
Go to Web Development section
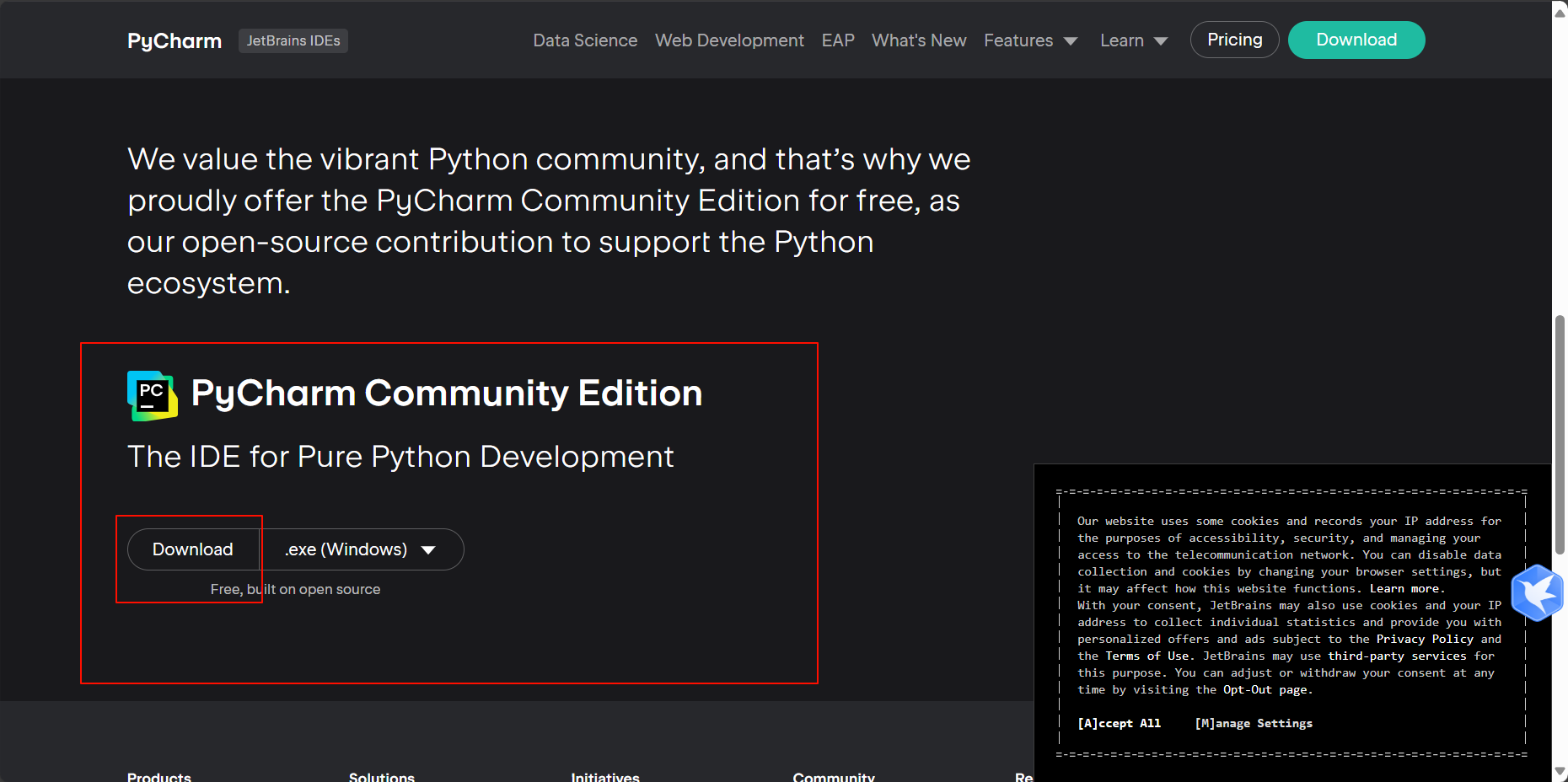(x=729, y=40)
